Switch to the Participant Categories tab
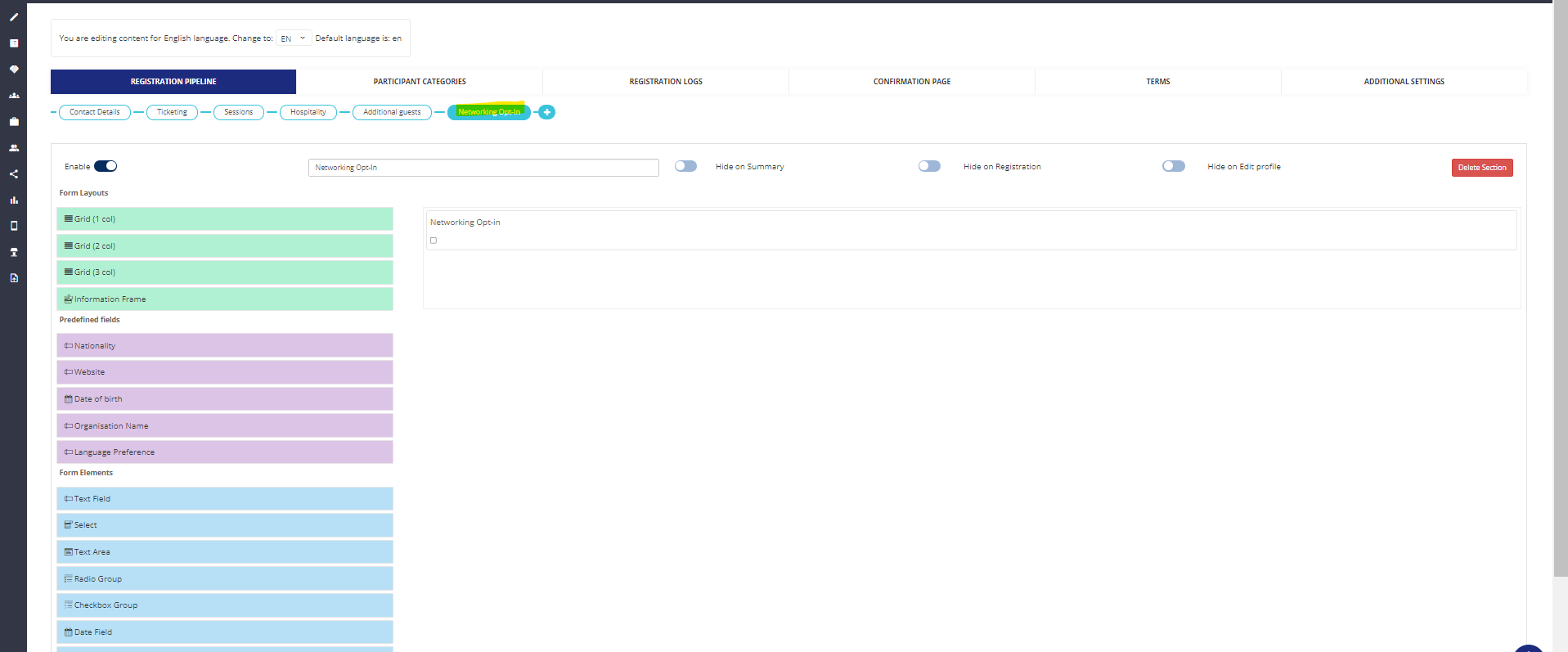The image size is (1568, 652). point(420,82)
